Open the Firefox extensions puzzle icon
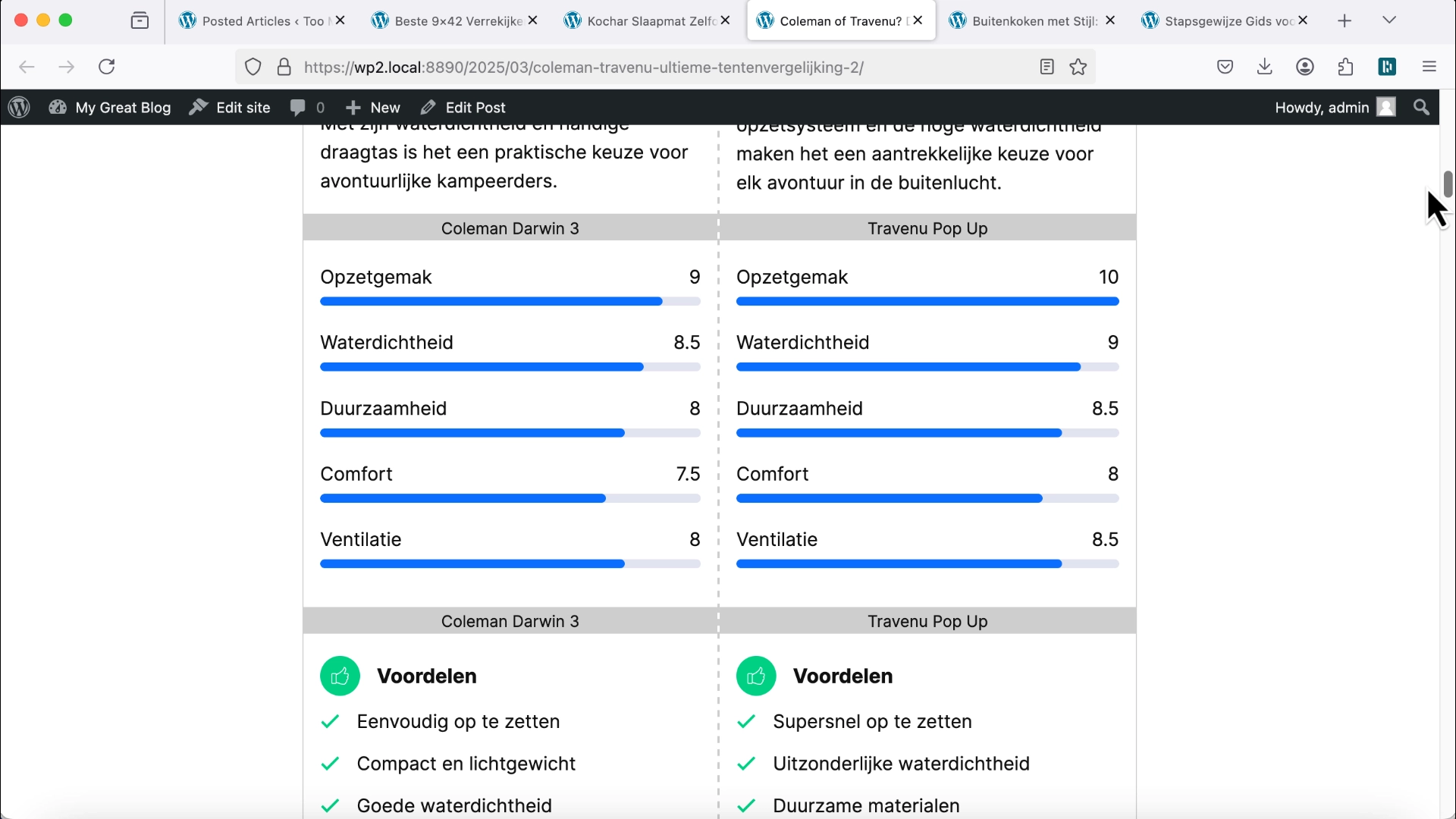This screenshot has height=819, width=1456. (1346, 67)
